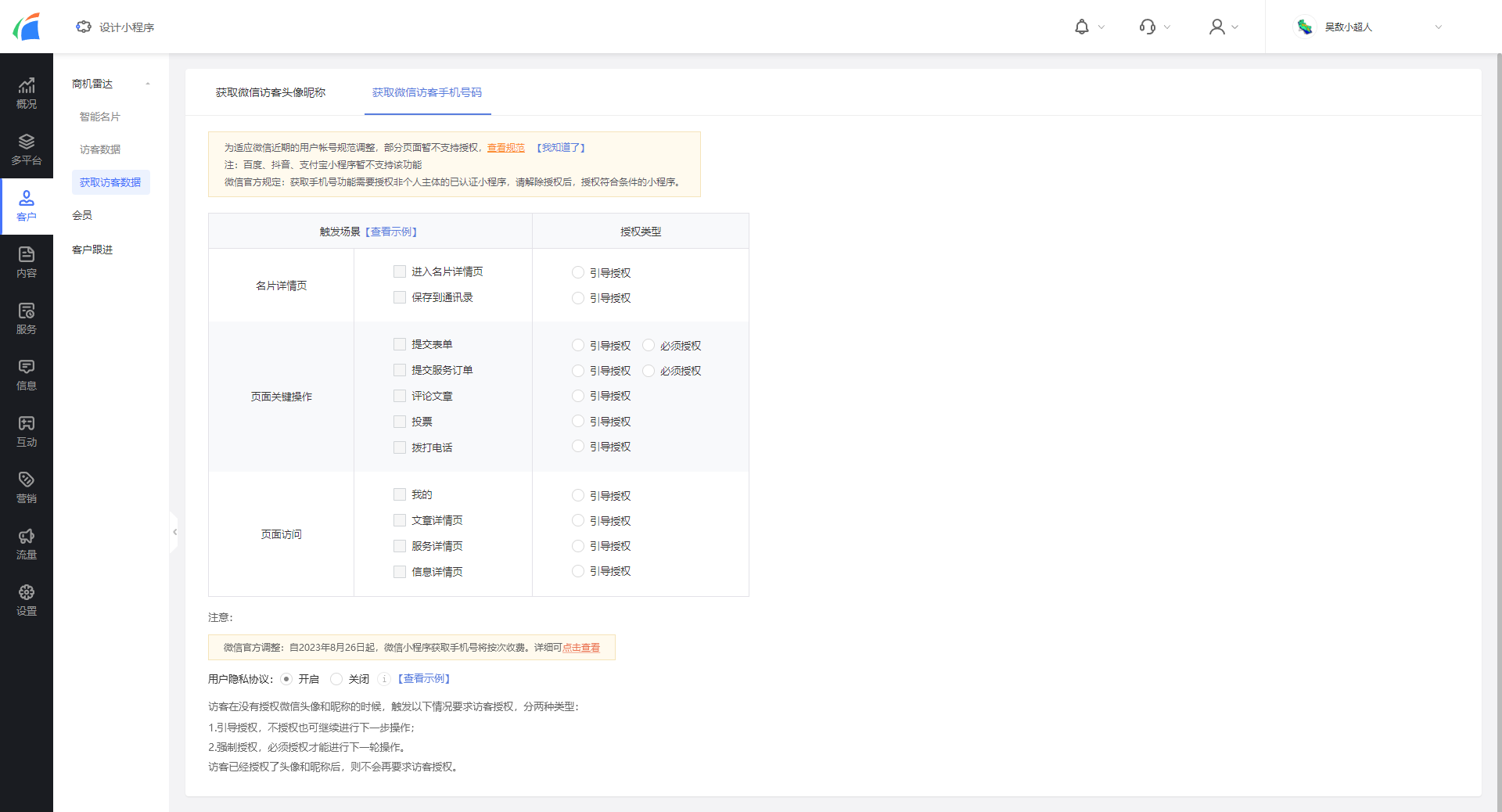Click info icon next to 关闭 option
The image size is (1502, 812).
pos(384,679)
